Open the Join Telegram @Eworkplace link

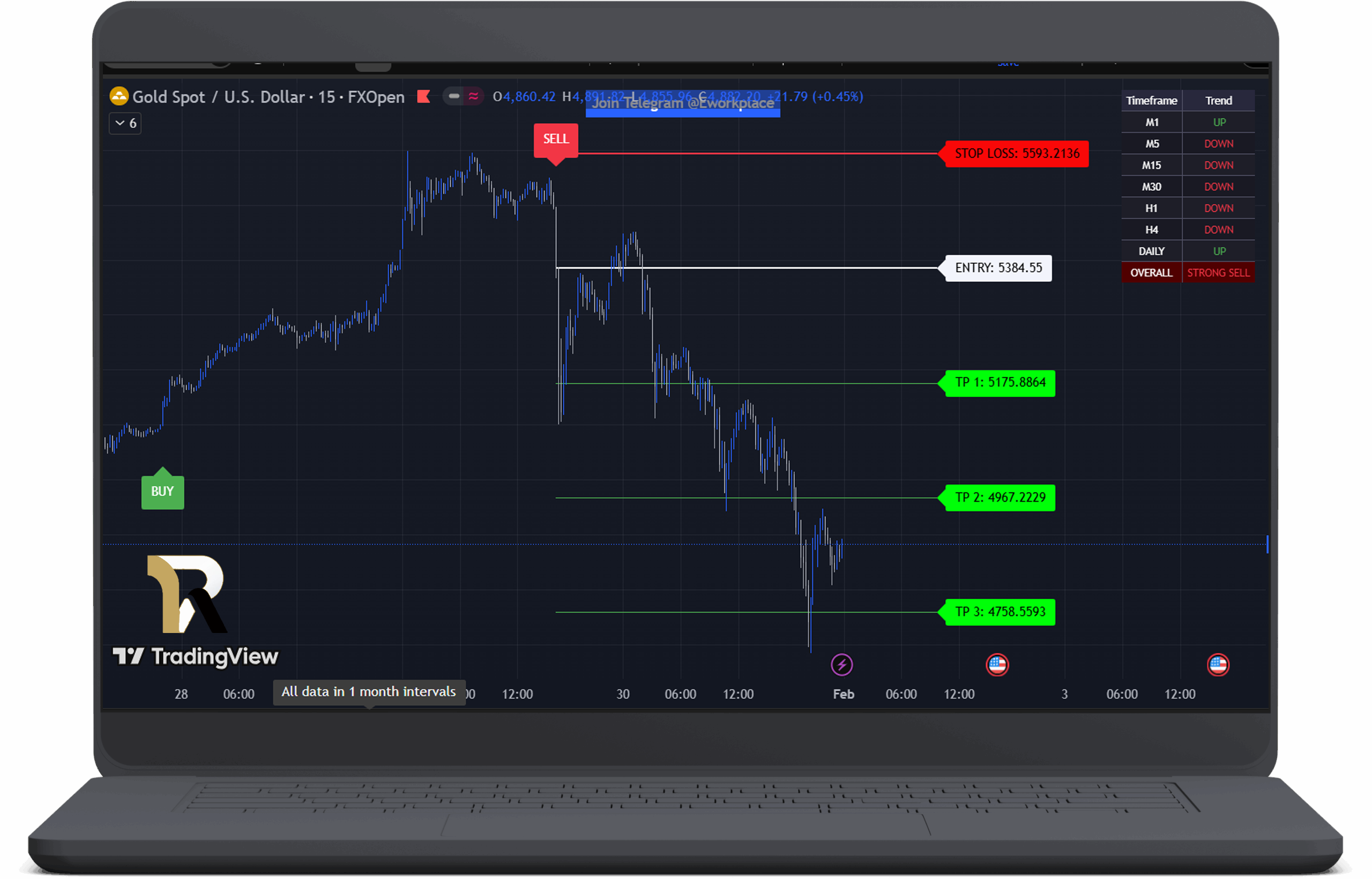(x=683, y=104)
